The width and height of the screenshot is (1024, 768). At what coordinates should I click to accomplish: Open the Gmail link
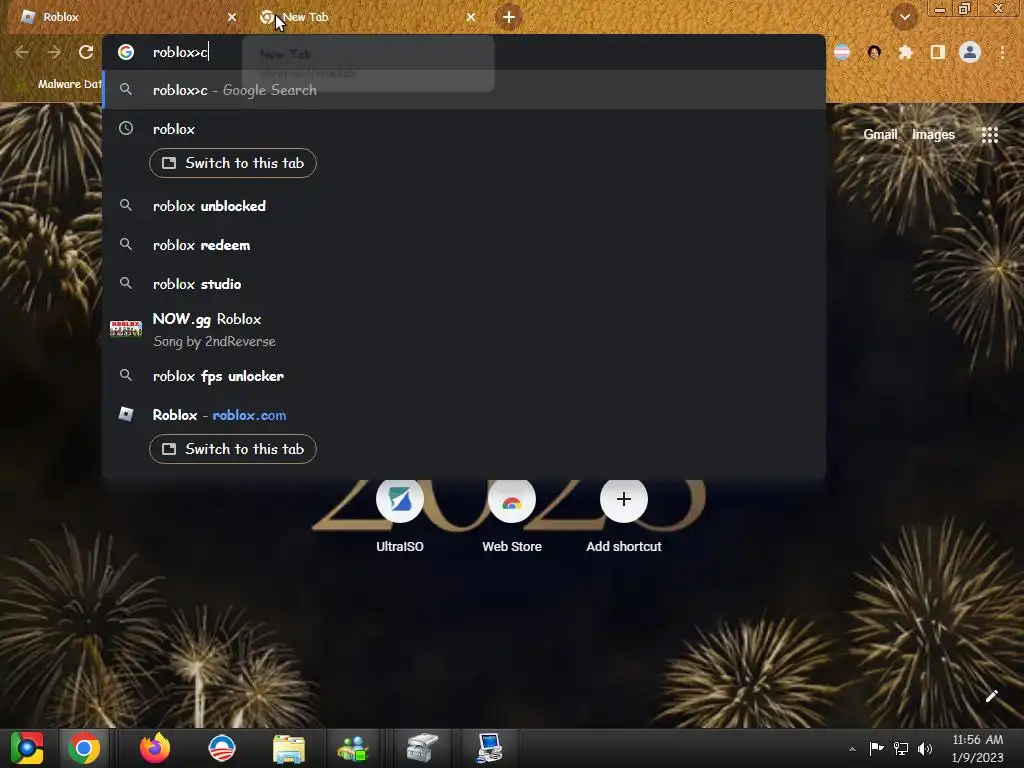point(880,135)
